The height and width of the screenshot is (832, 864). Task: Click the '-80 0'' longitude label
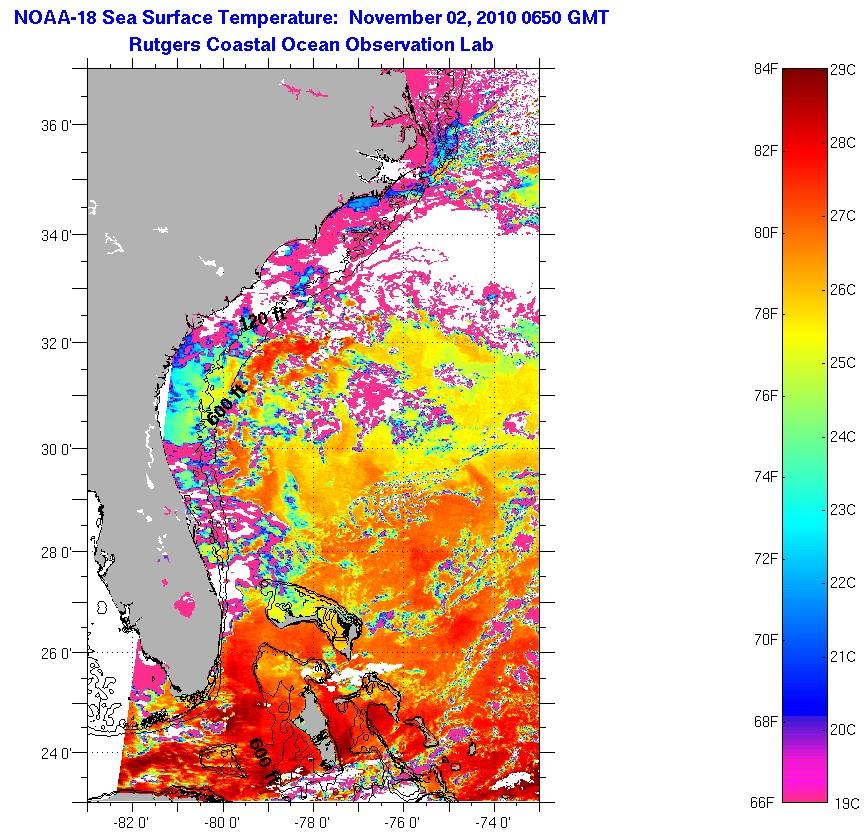pos(222,823)
